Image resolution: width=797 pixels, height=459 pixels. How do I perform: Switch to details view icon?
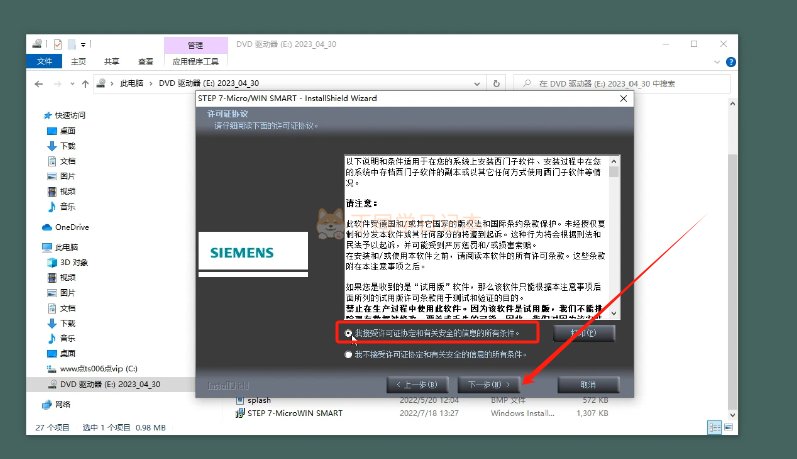715,427
